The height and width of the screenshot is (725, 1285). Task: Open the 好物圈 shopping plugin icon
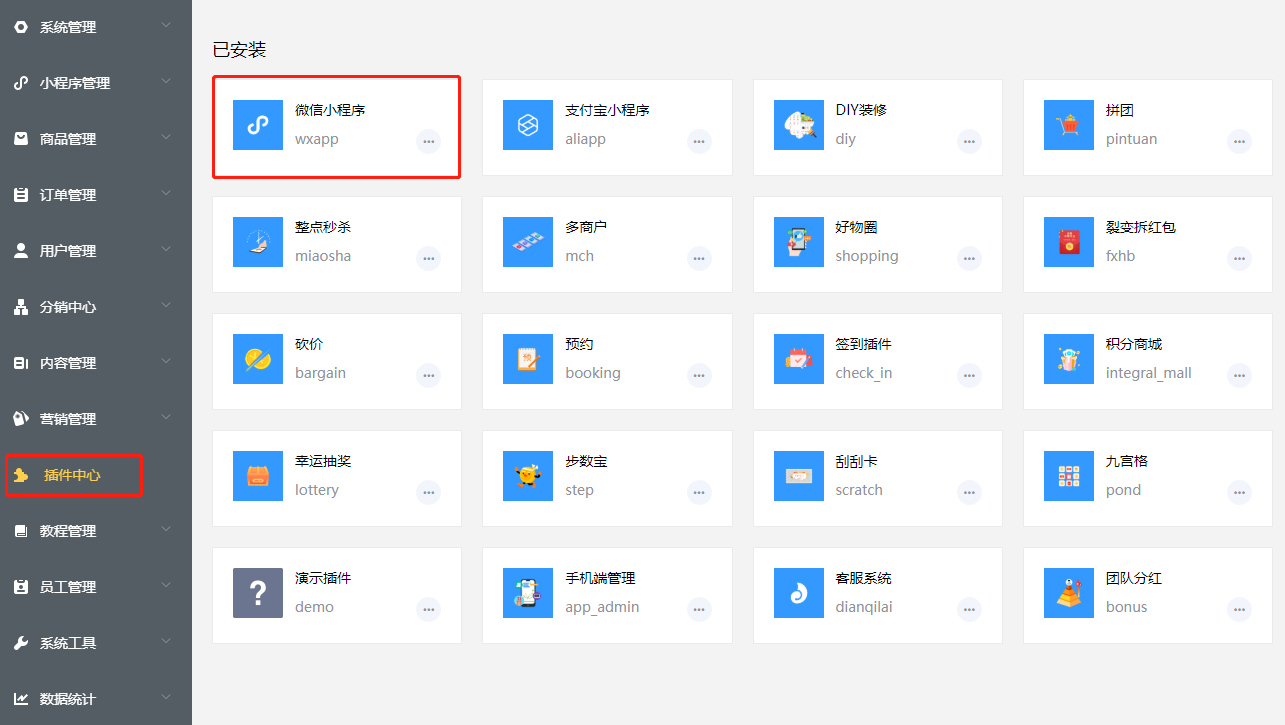799,242
